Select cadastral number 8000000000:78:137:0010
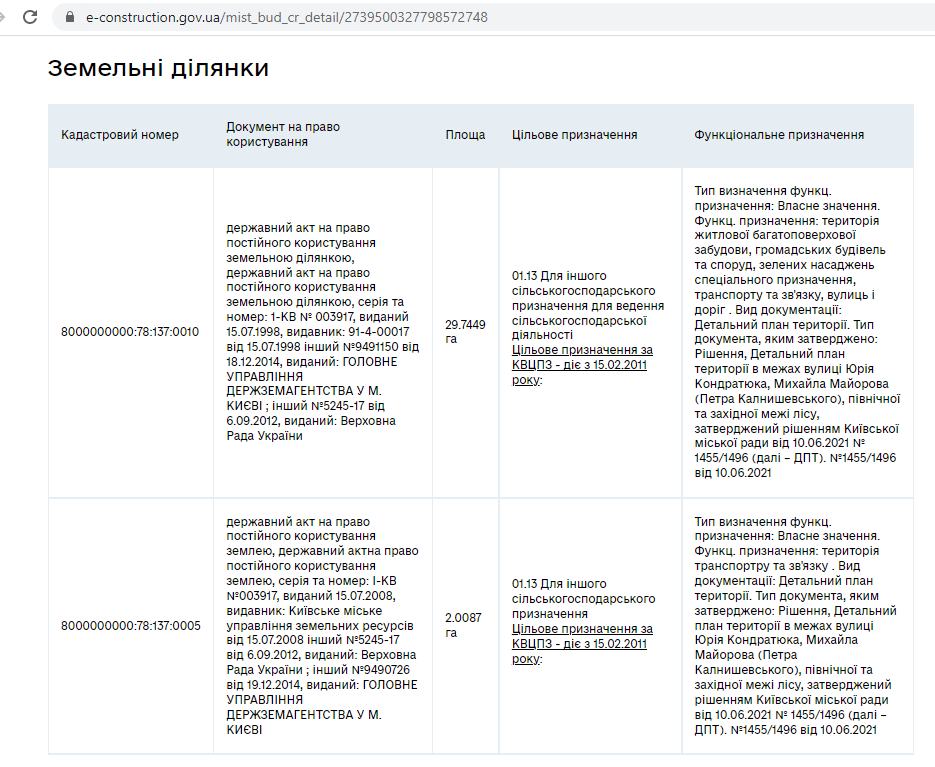 click(x=130, y=332)
